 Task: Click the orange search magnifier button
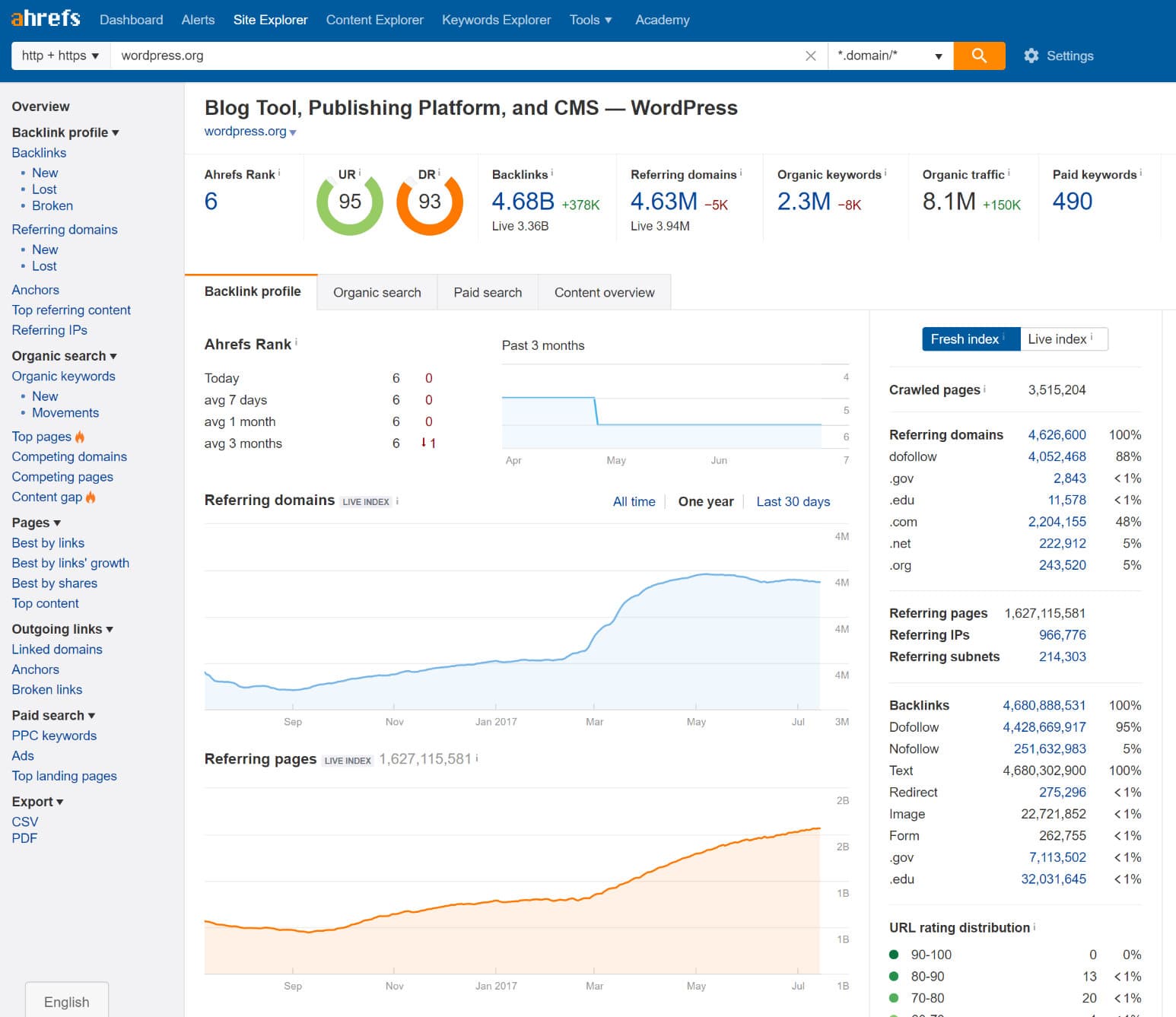click(x=979, y=56)
